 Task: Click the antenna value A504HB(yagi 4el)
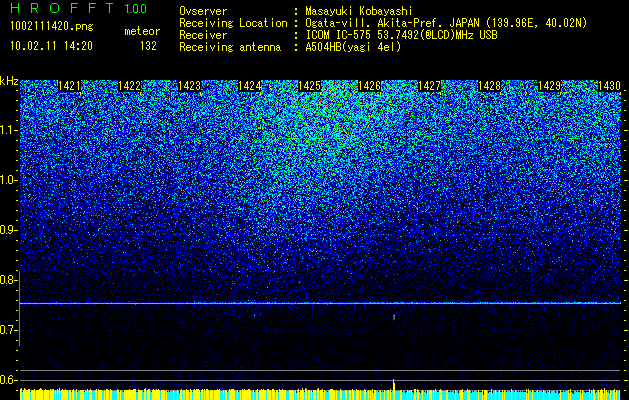353,47
